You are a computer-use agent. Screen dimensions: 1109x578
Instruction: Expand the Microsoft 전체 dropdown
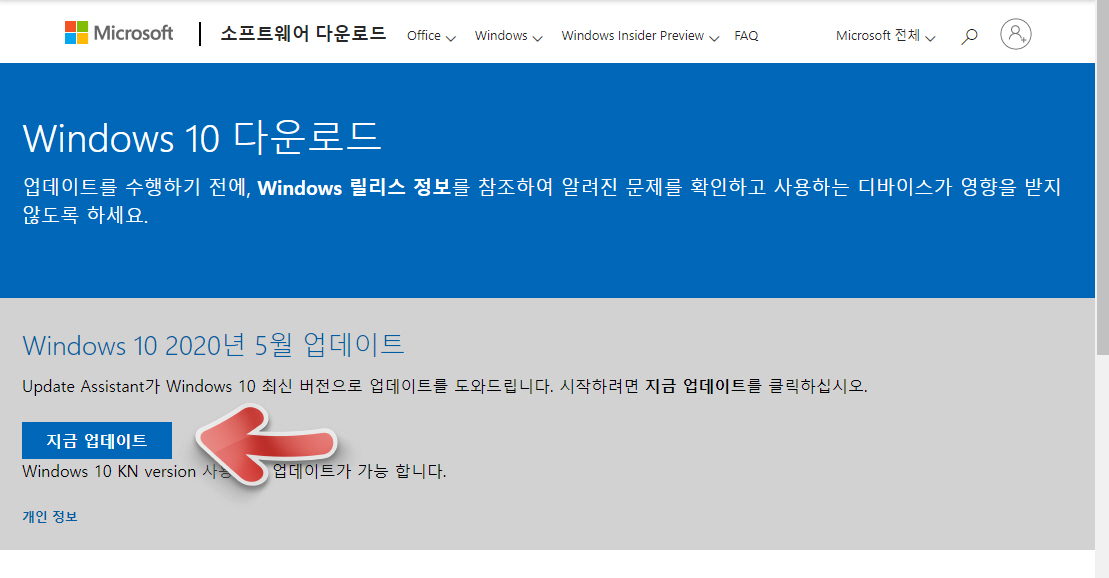tap(885, 36)
